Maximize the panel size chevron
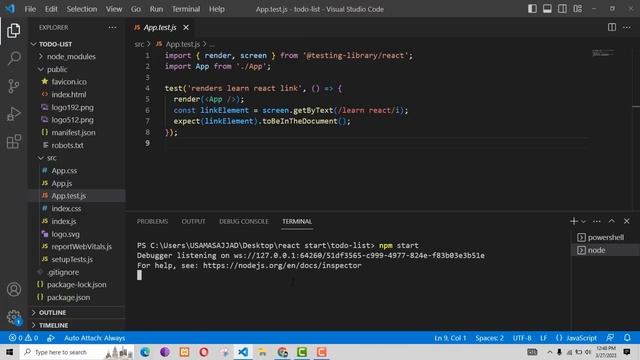640x360 pixels. (x=611, y=221)
